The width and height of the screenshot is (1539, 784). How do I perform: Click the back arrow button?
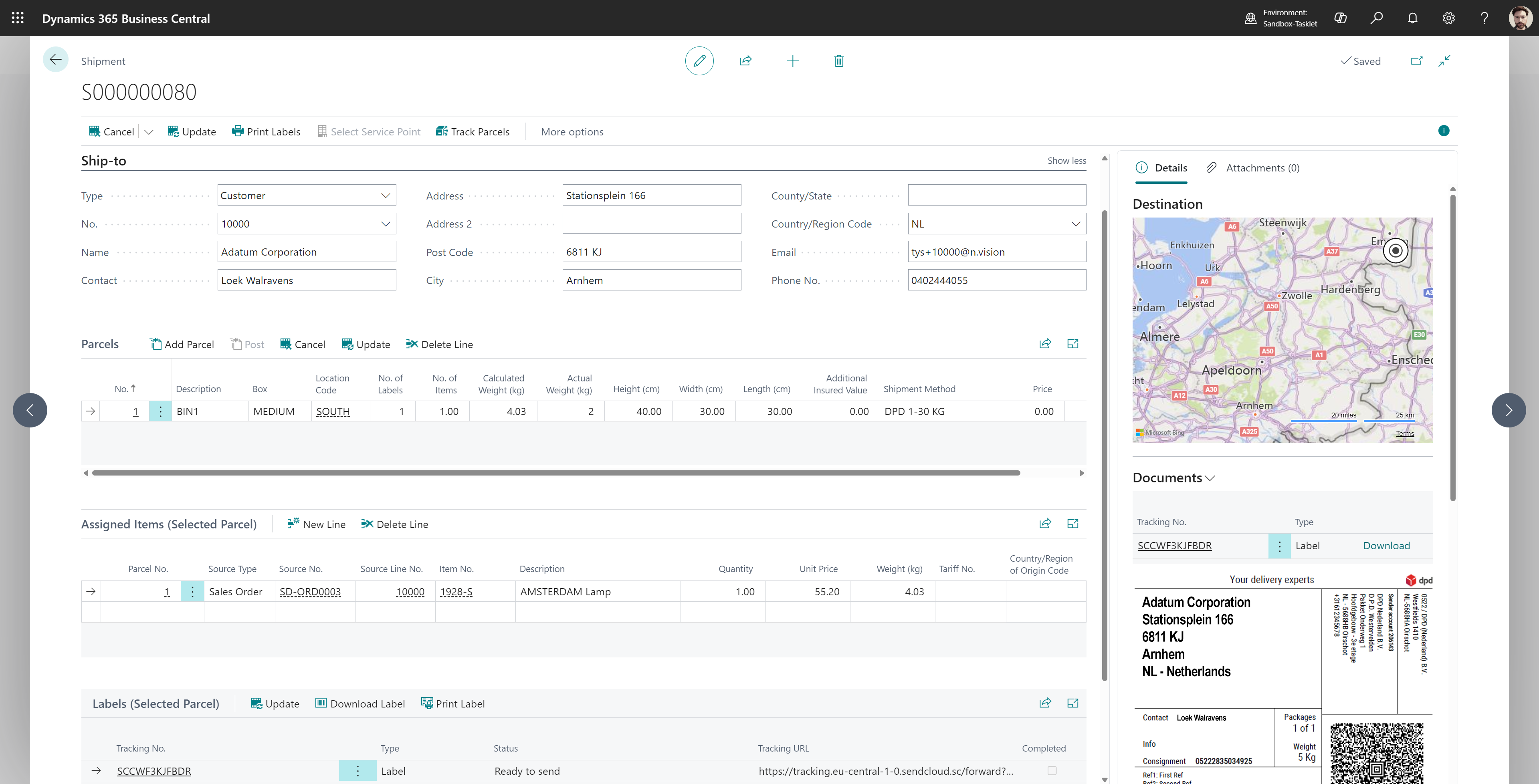56,60
